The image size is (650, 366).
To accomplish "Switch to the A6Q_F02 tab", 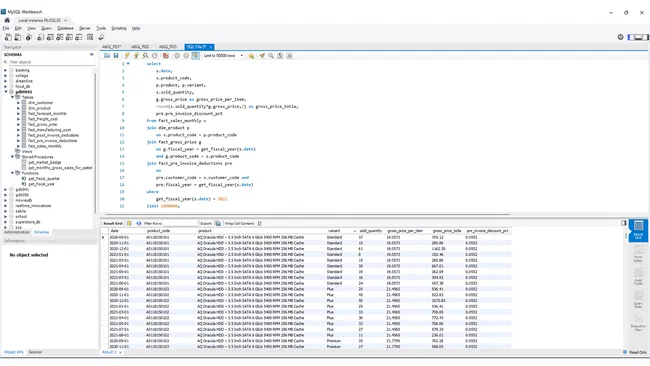I will [140, 47].
